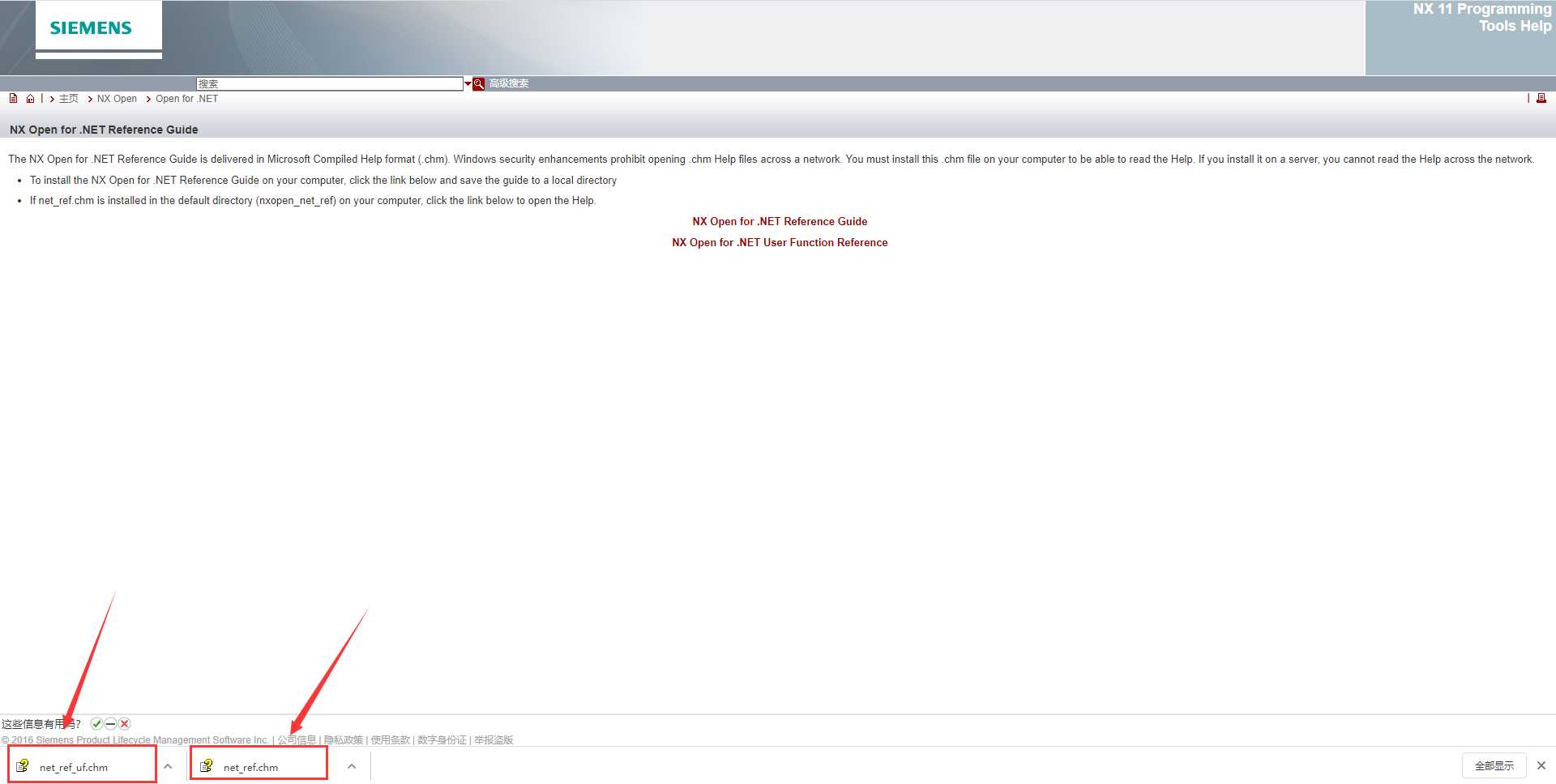Open NX Open for .NET User Function Reference link
This screenshot has height=784, width=1556.
pos(780,242)
